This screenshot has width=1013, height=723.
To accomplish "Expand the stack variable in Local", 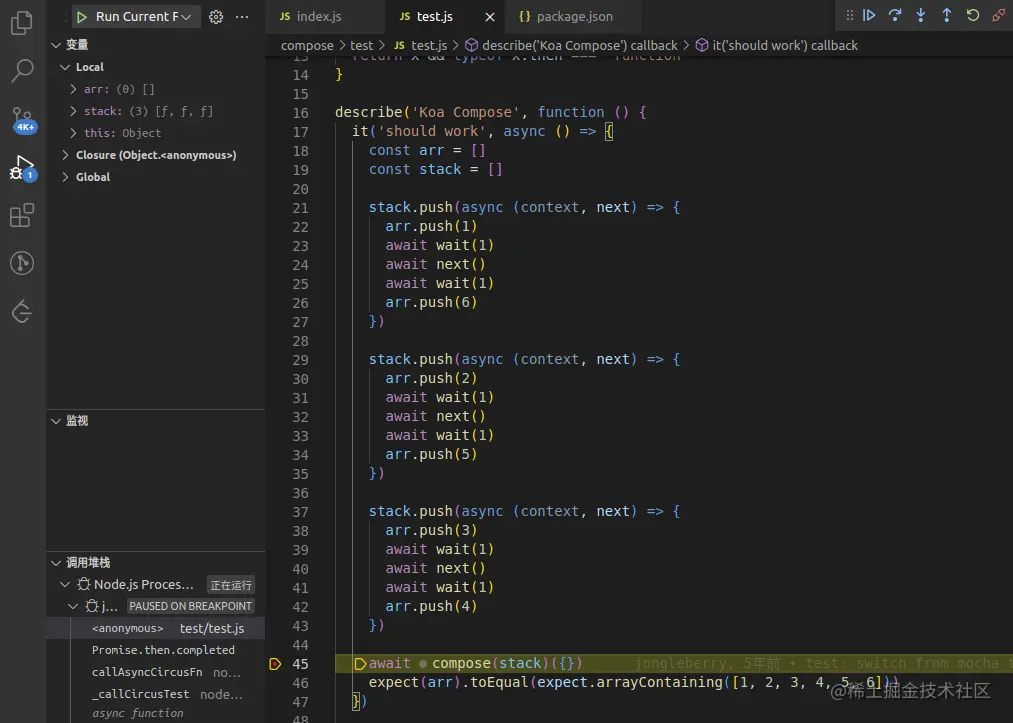I will [74, 111].
